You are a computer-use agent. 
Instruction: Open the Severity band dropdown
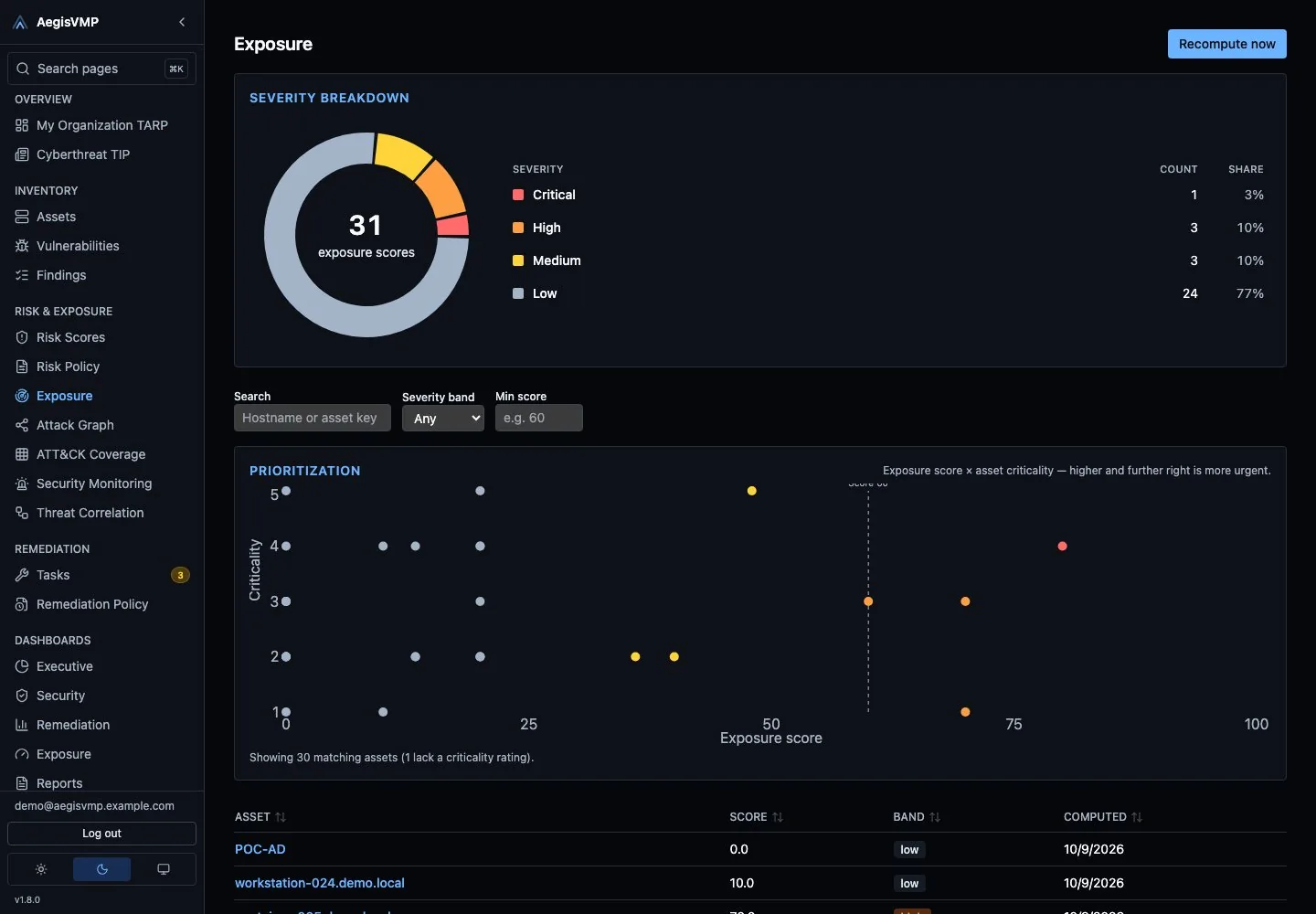[x=443, y=418]
